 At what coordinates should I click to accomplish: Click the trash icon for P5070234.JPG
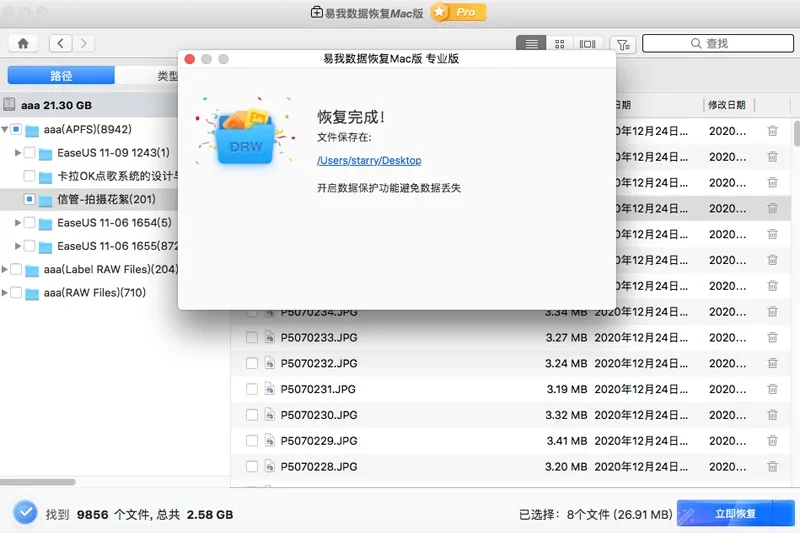coord(772,311)
